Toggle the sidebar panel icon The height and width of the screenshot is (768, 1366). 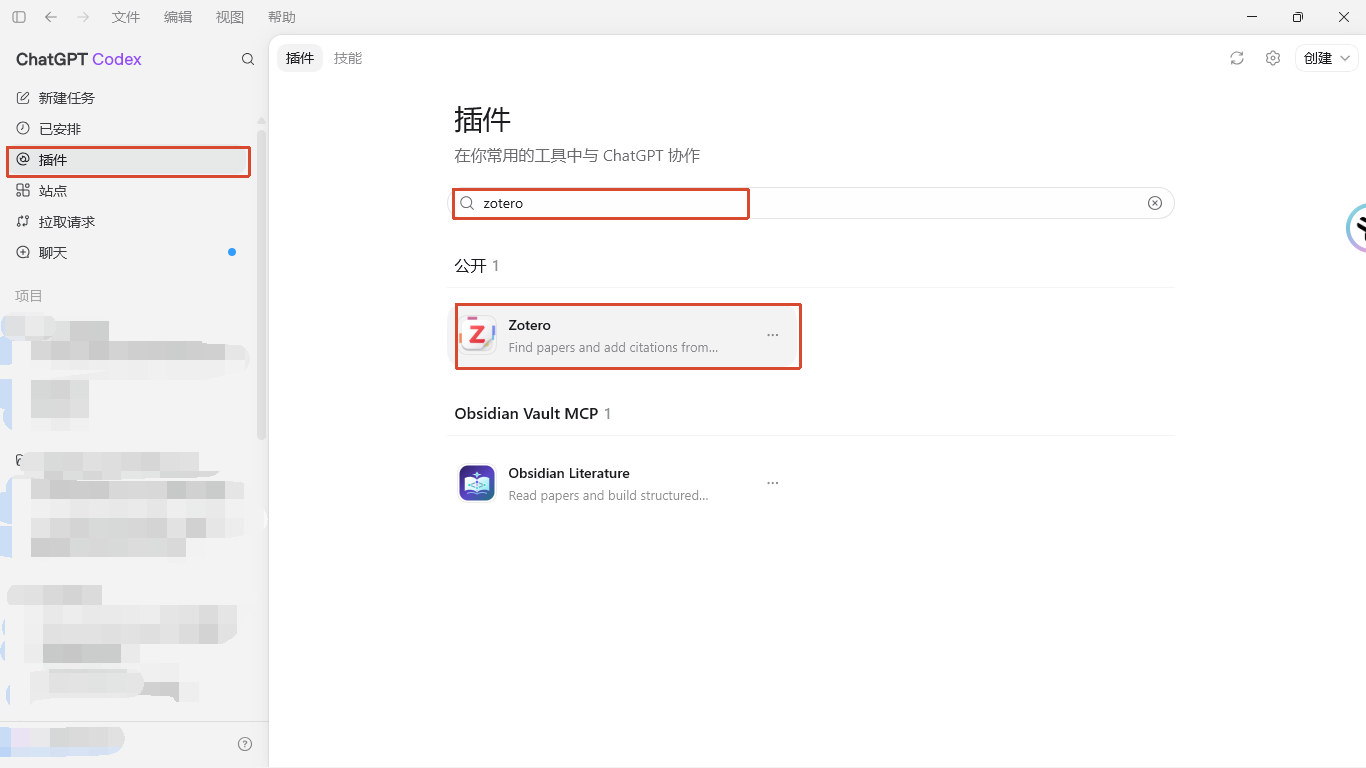(x=19, y=17)
